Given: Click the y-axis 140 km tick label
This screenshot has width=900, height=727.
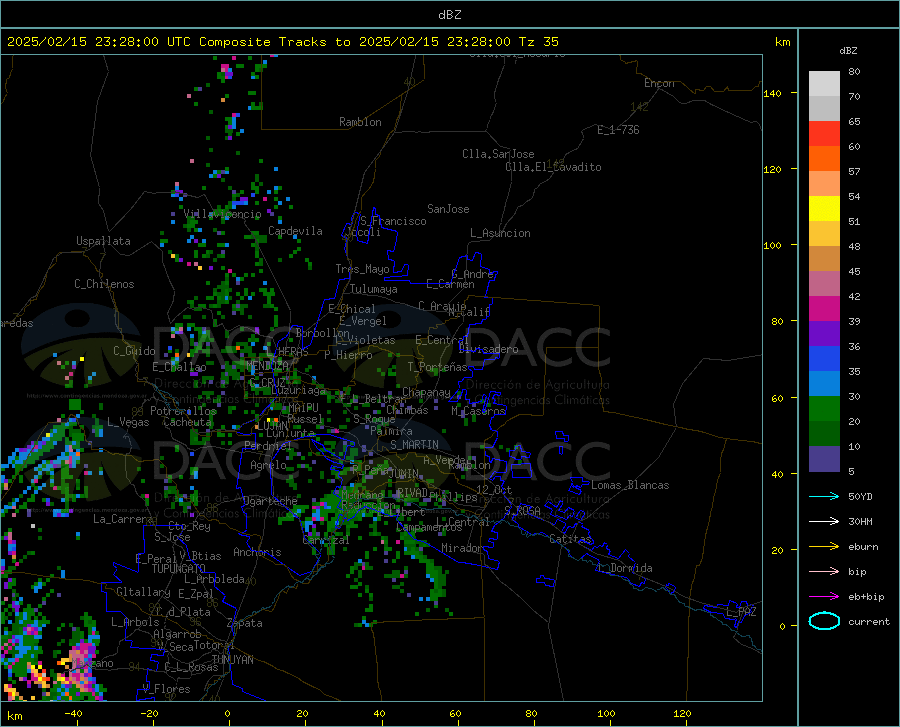Looking at the screenshot, I should [772, 93].
